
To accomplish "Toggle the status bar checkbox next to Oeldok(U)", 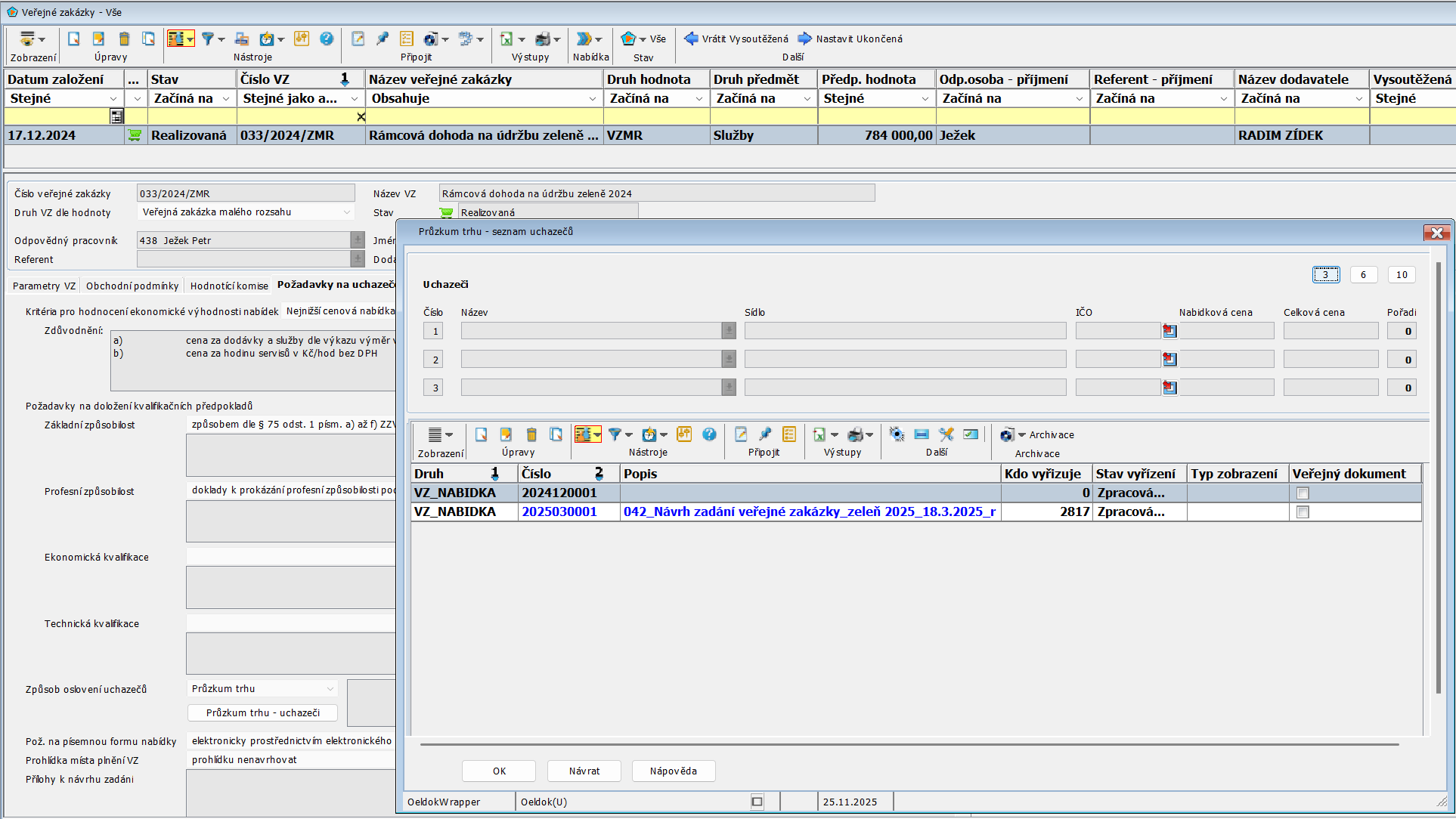I will [x=757, y=802].
